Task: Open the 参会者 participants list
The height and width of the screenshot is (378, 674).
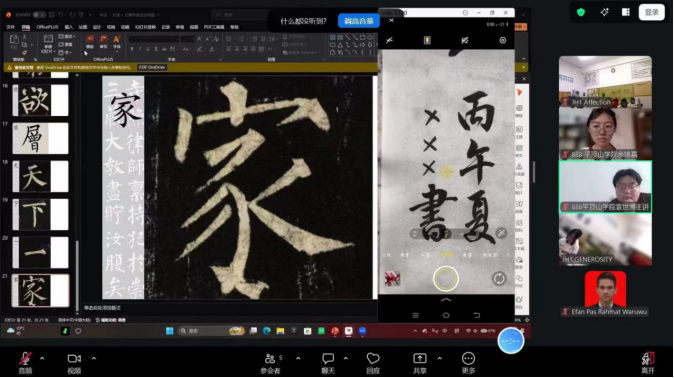Action: (x=270, y=358)
